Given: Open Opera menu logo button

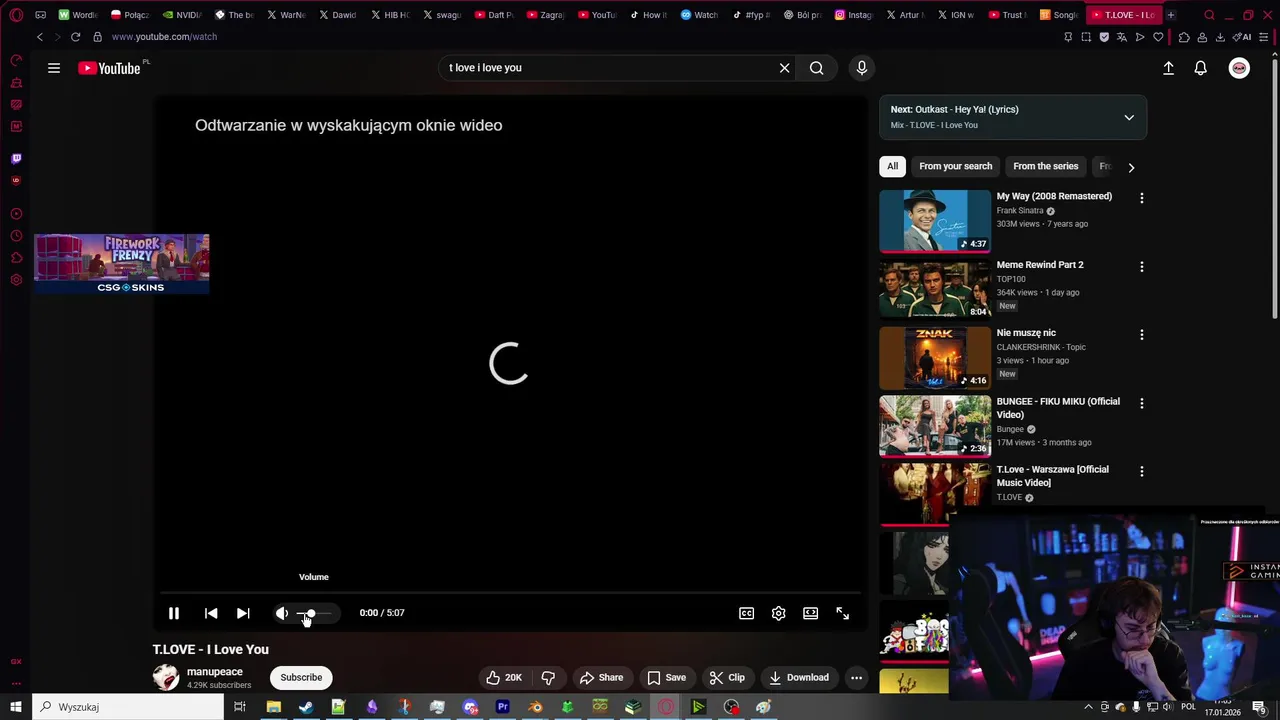Looking at the screenshot, I should click(16, 15).
